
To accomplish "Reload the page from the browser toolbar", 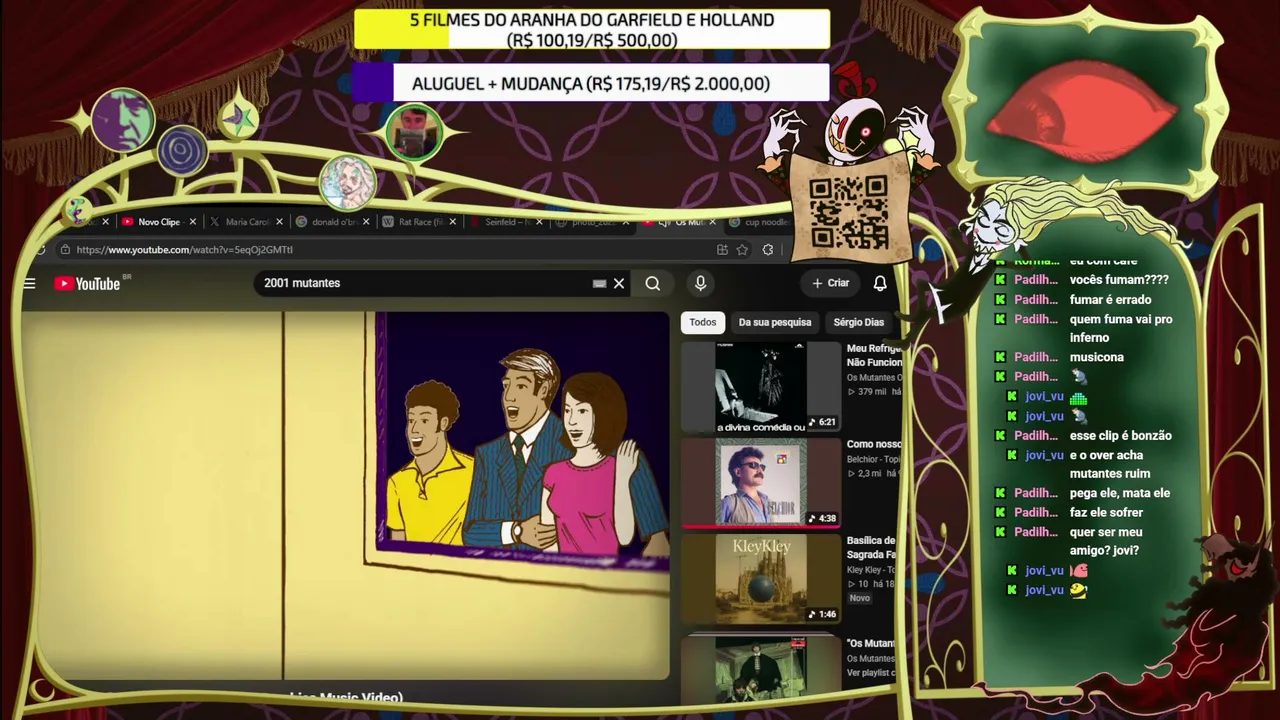I will click(40, 249).
